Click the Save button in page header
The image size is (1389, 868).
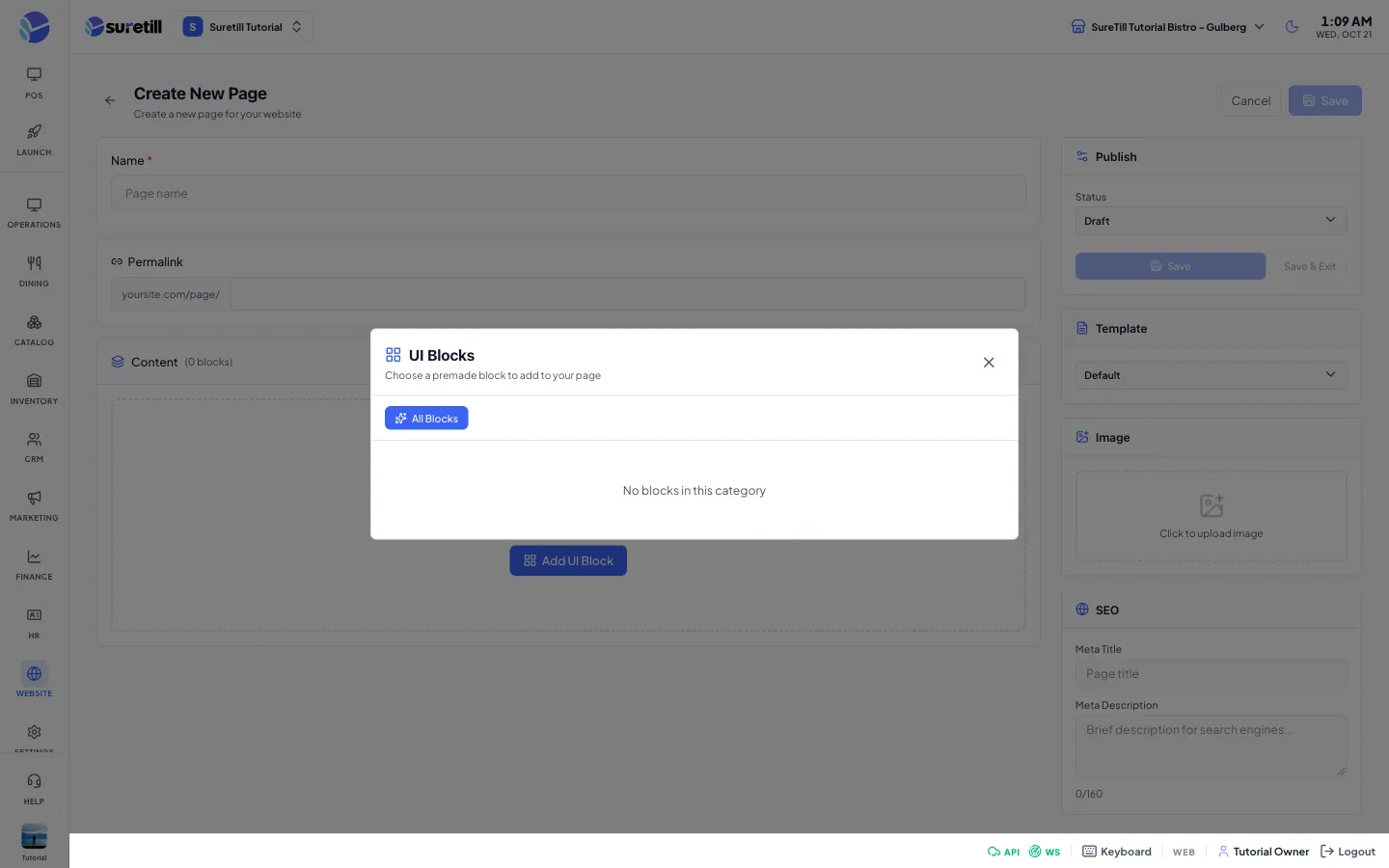pyautogui.click(x=1325, y=100)
